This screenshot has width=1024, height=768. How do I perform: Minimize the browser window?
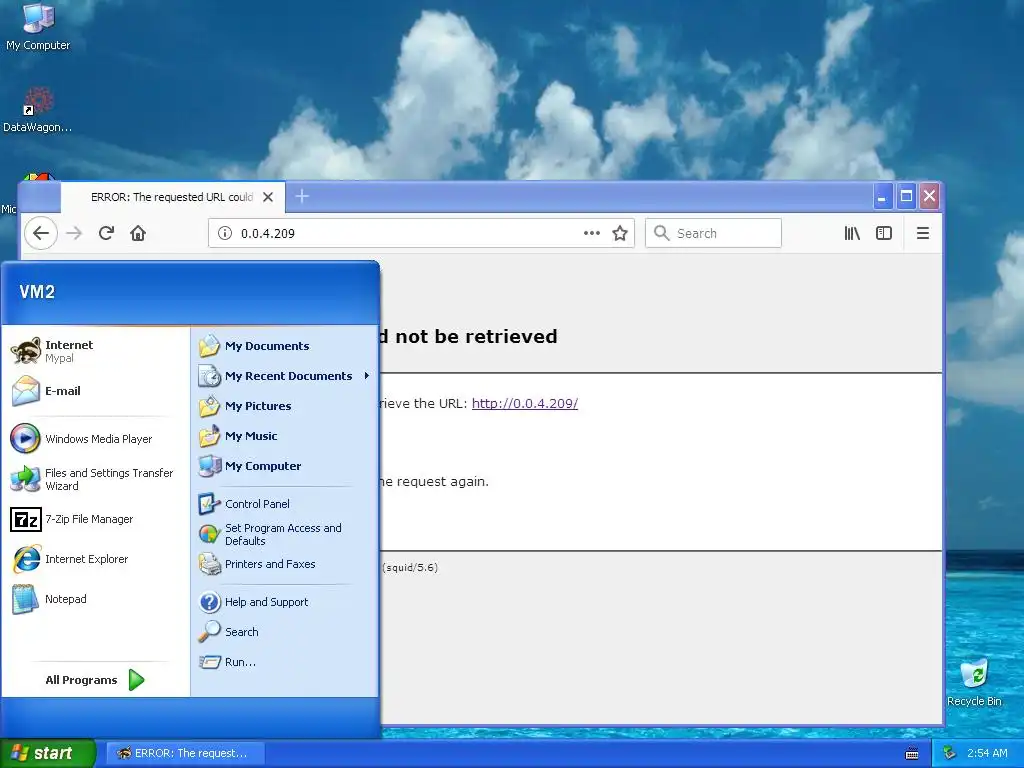[x=882, y=197]
